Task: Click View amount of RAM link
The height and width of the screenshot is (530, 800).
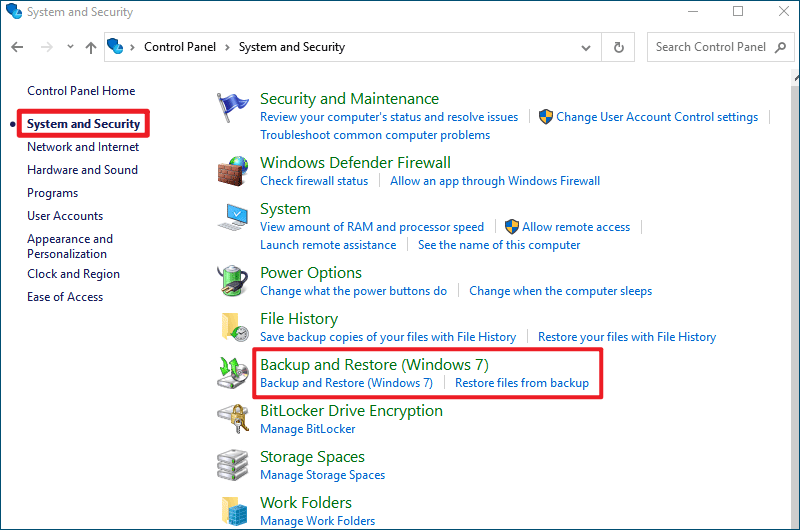Action: 372,227
